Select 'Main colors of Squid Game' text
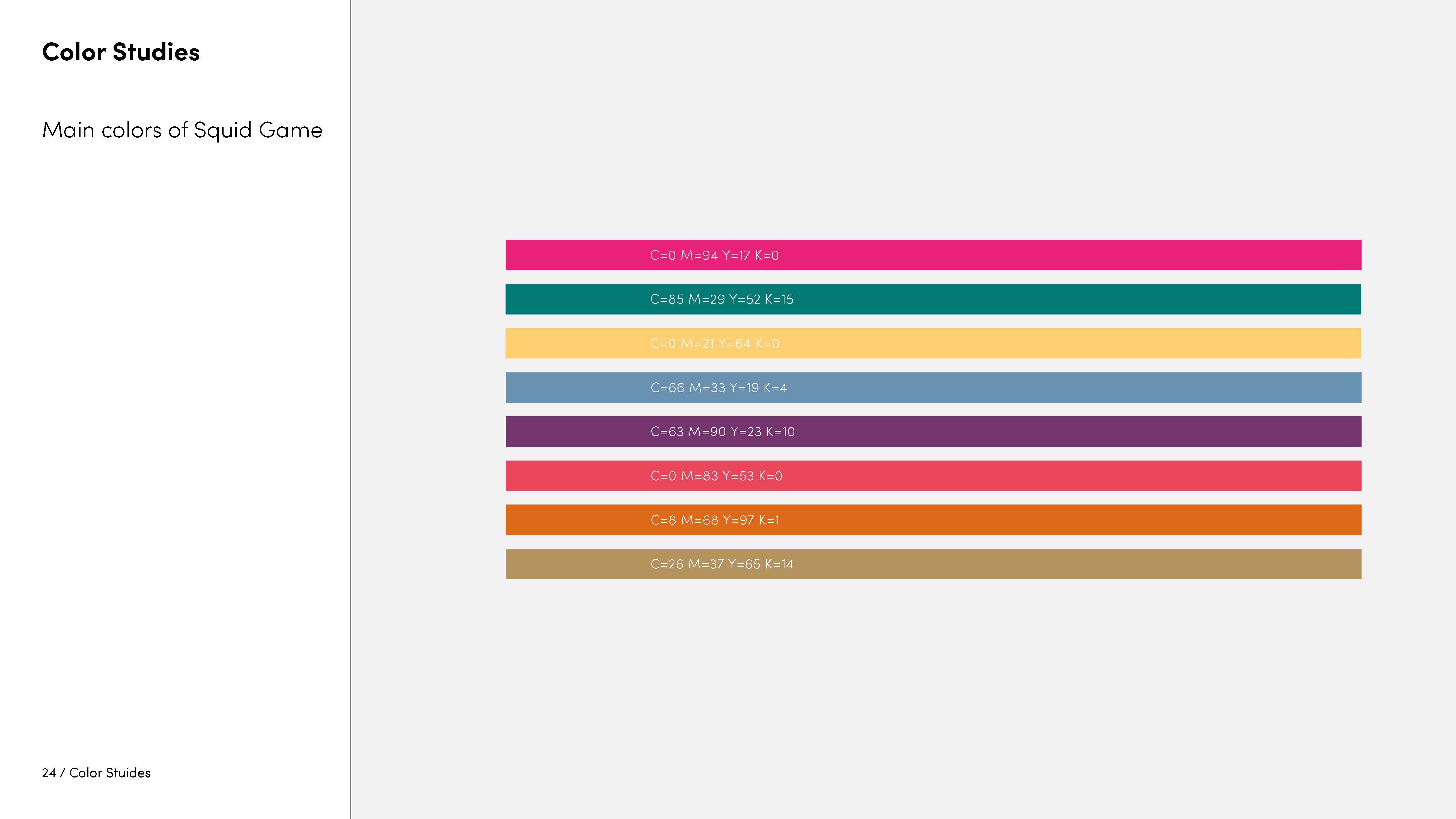The height and width of the screenshot is (819, 1456). [182, 130]
